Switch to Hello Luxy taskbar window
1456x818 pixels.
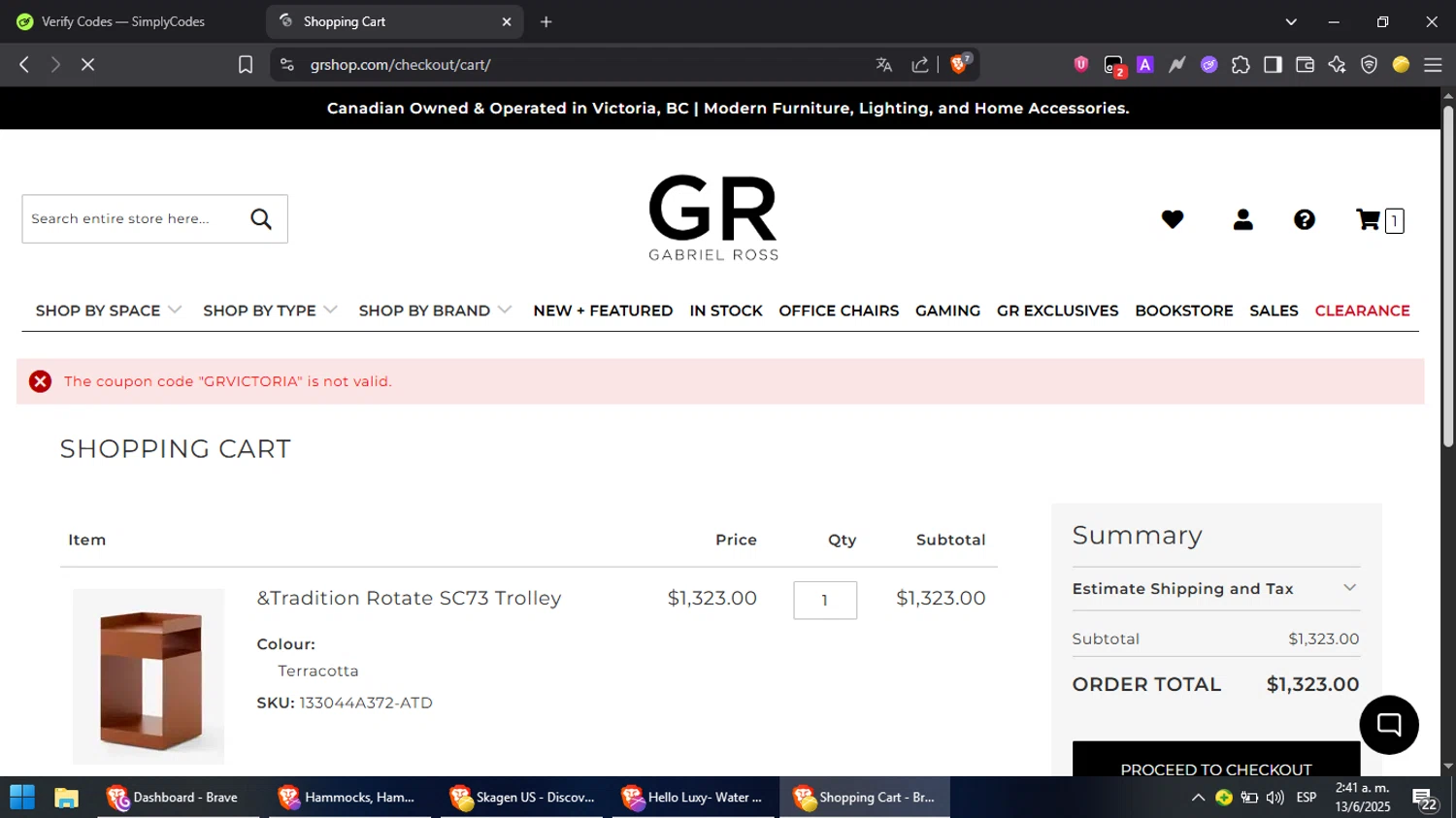click(x=693, y=798)
